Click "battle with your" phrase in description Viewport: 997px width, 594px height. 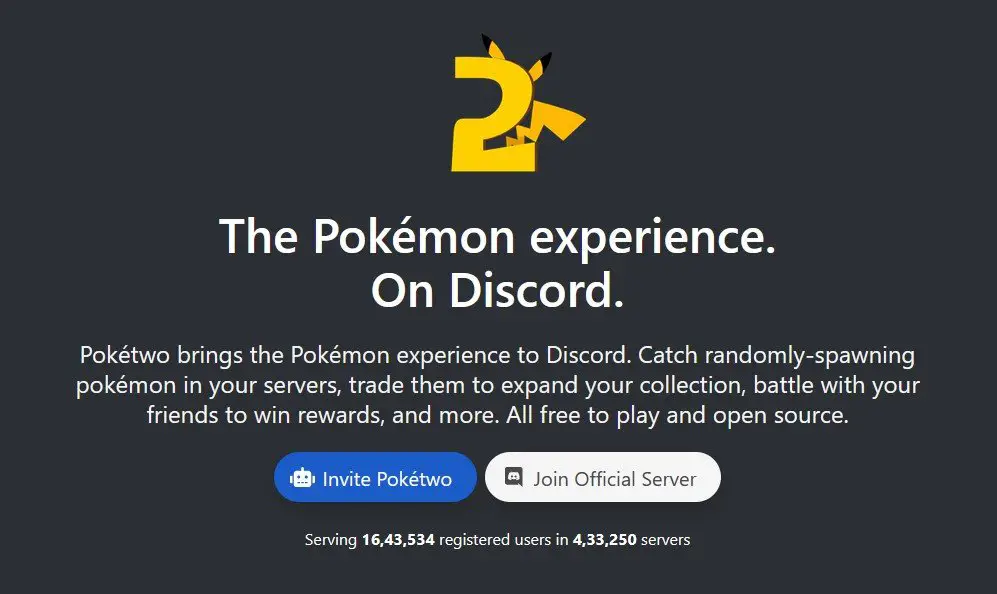tap(837, 386)
